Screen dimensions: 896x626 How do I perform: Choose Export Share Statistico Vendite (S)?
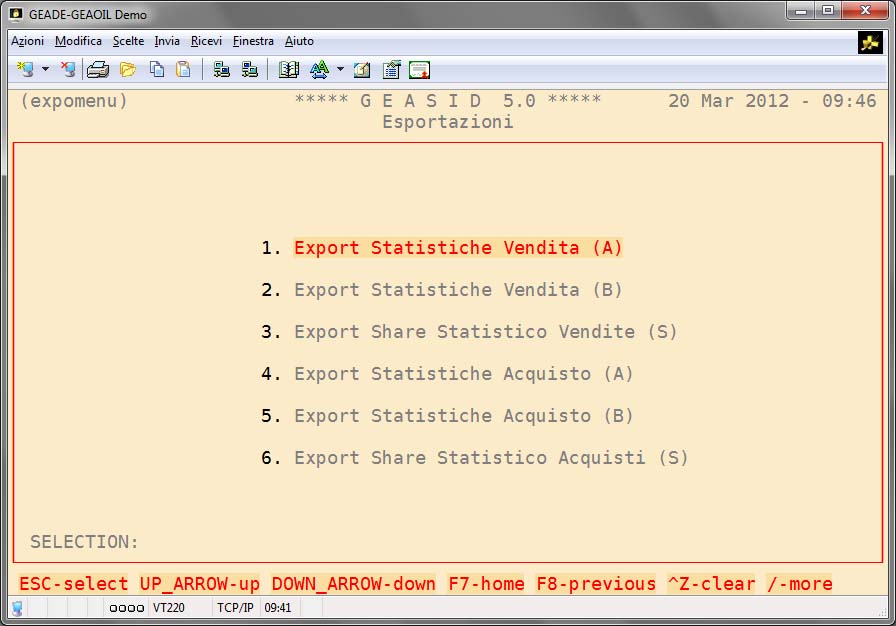click(485, 332)
